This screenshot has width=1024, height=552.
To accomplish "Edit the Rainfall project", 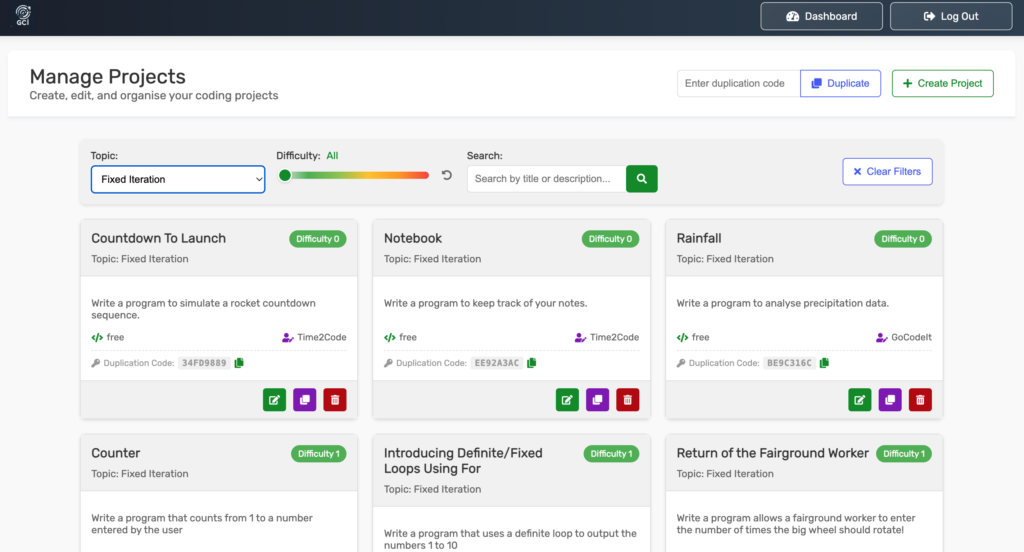I will point(860,400).
